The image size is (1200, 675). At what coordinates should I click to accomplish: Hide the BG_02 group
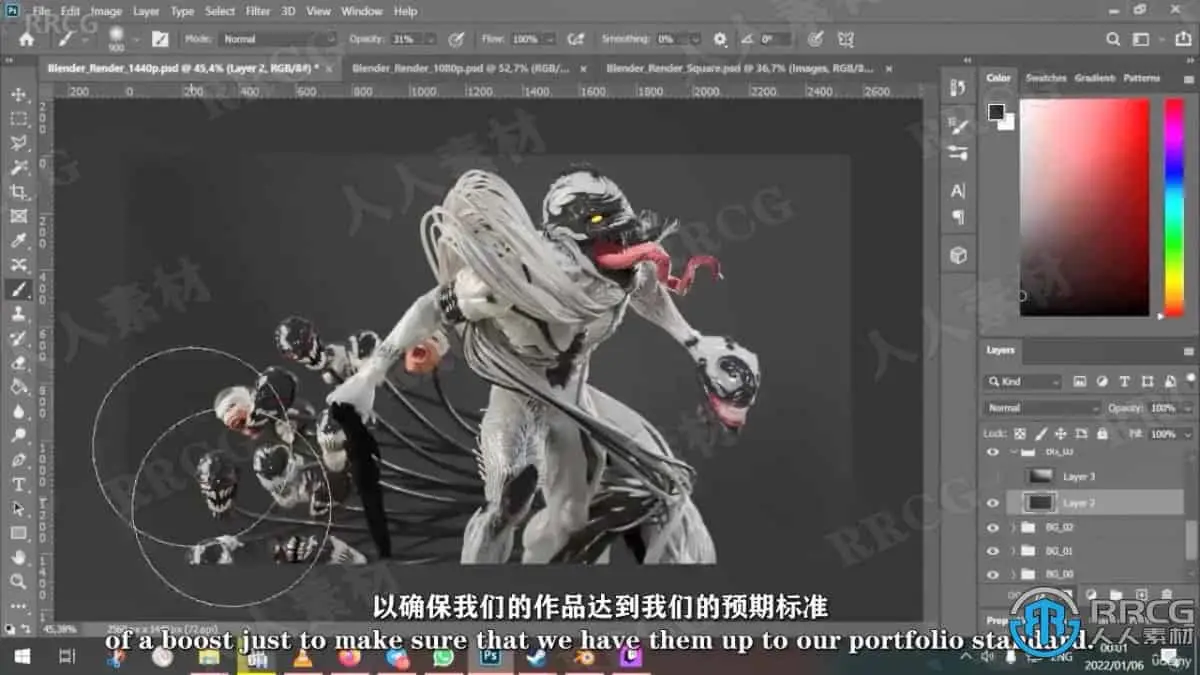[993, 527]
